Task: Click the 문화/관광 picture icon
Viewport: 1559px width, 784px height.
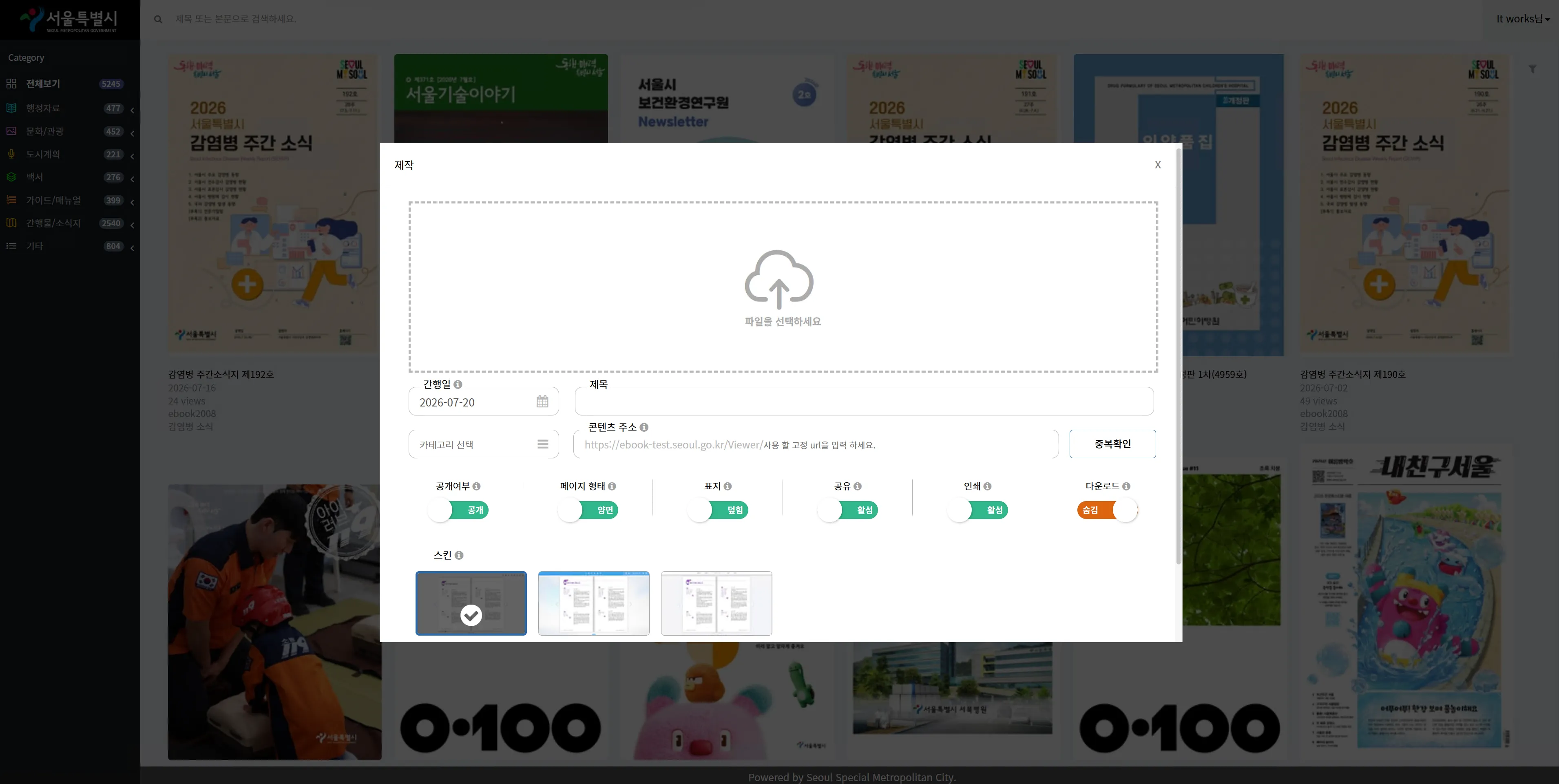Action: click(x=11, y=130)
